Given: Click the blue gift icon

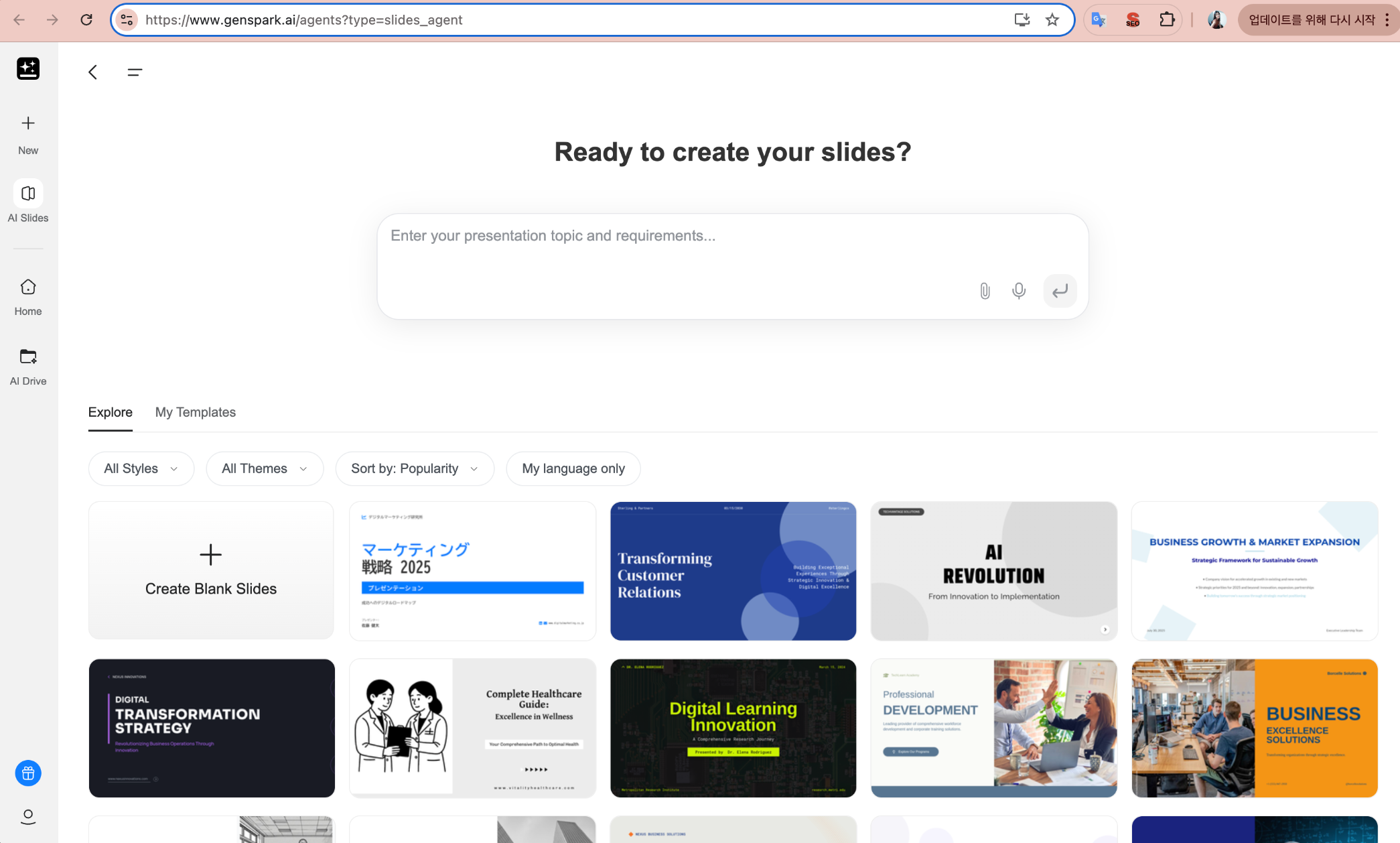Looking at the screenshot, I should coord(28,773).
